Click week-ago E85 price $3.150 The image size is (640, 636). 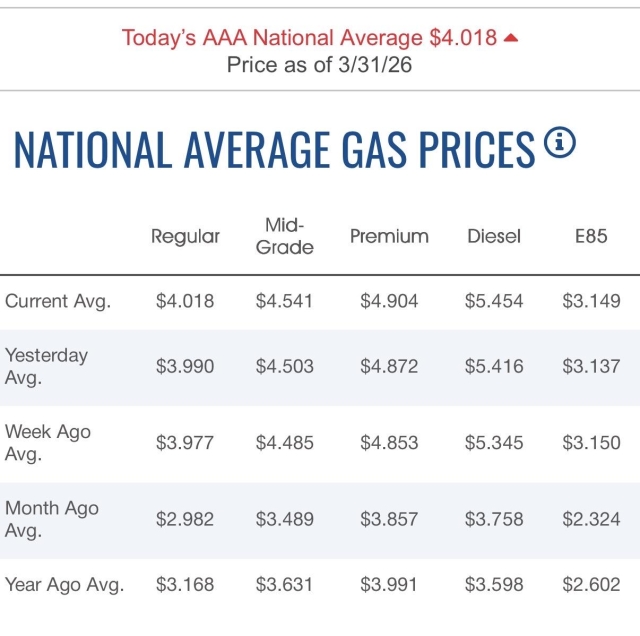591,443
